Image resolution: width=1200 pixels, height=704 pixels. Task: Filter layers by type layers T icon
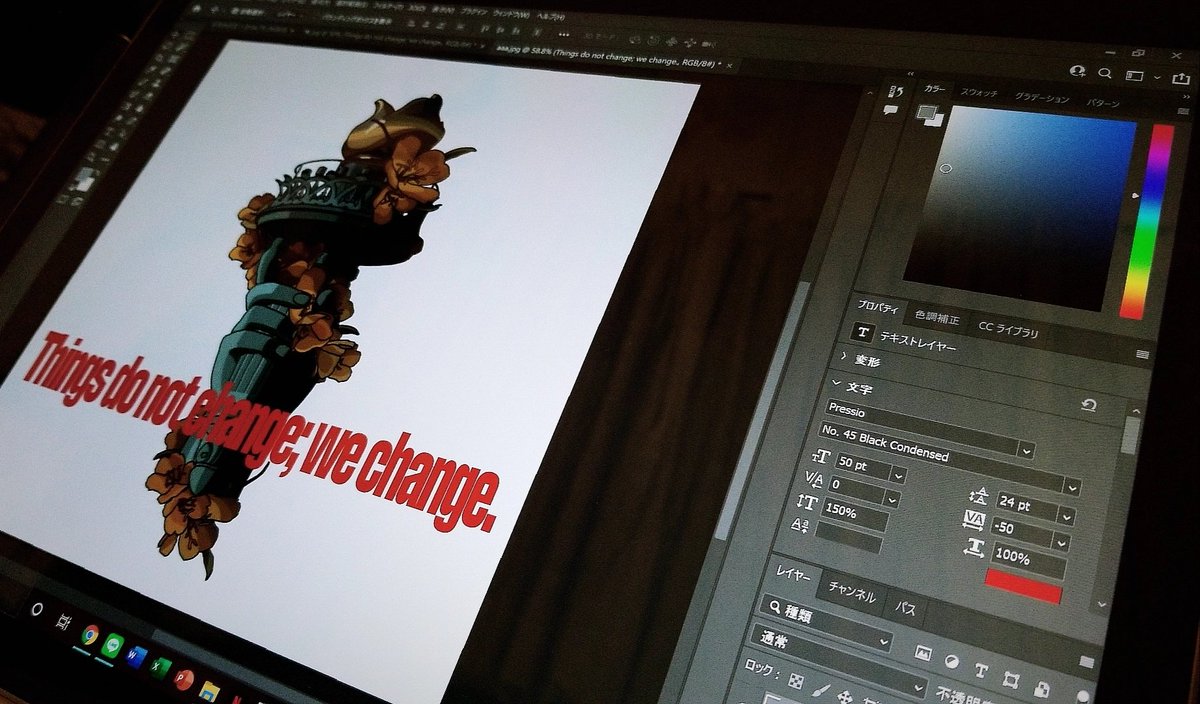click(981, 670)
